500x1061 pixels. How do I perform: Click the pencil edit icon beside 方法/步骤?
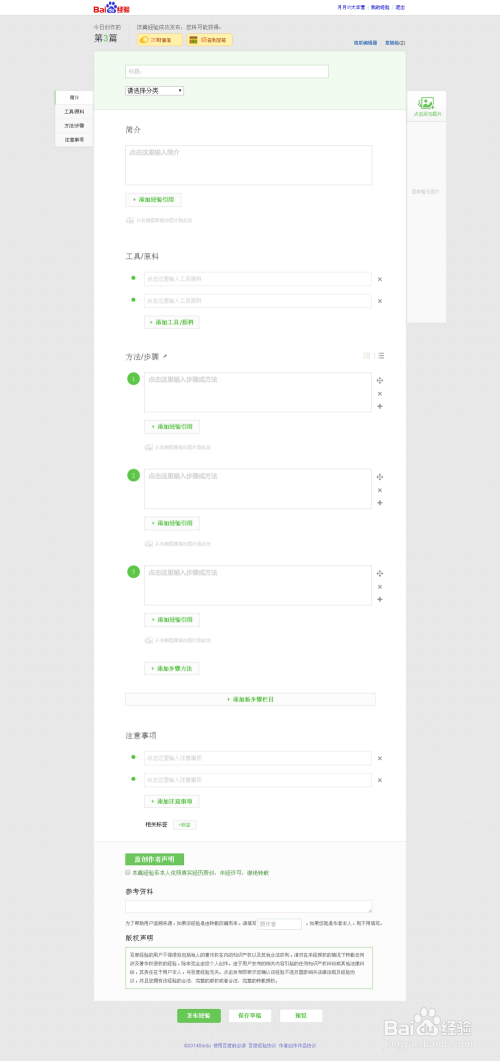[x=164, y=356]
